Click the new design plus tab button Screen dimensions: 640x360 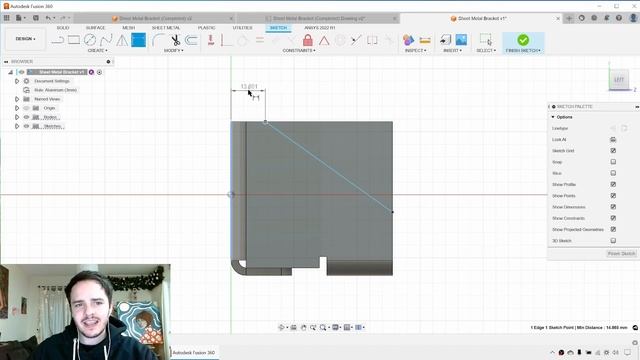[569, 18]
